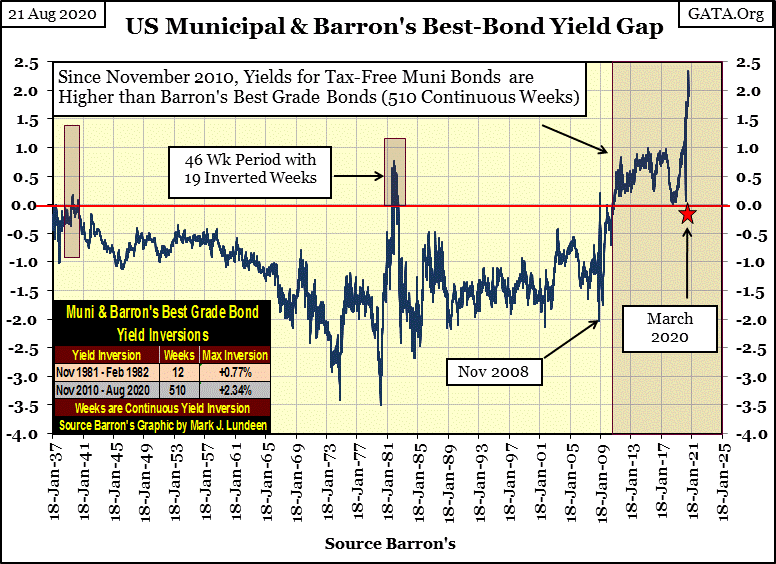This screenshot has width=776, height=564.
Task: Click the '1.0' left y-axis label
Action: [x=27, y=149]
